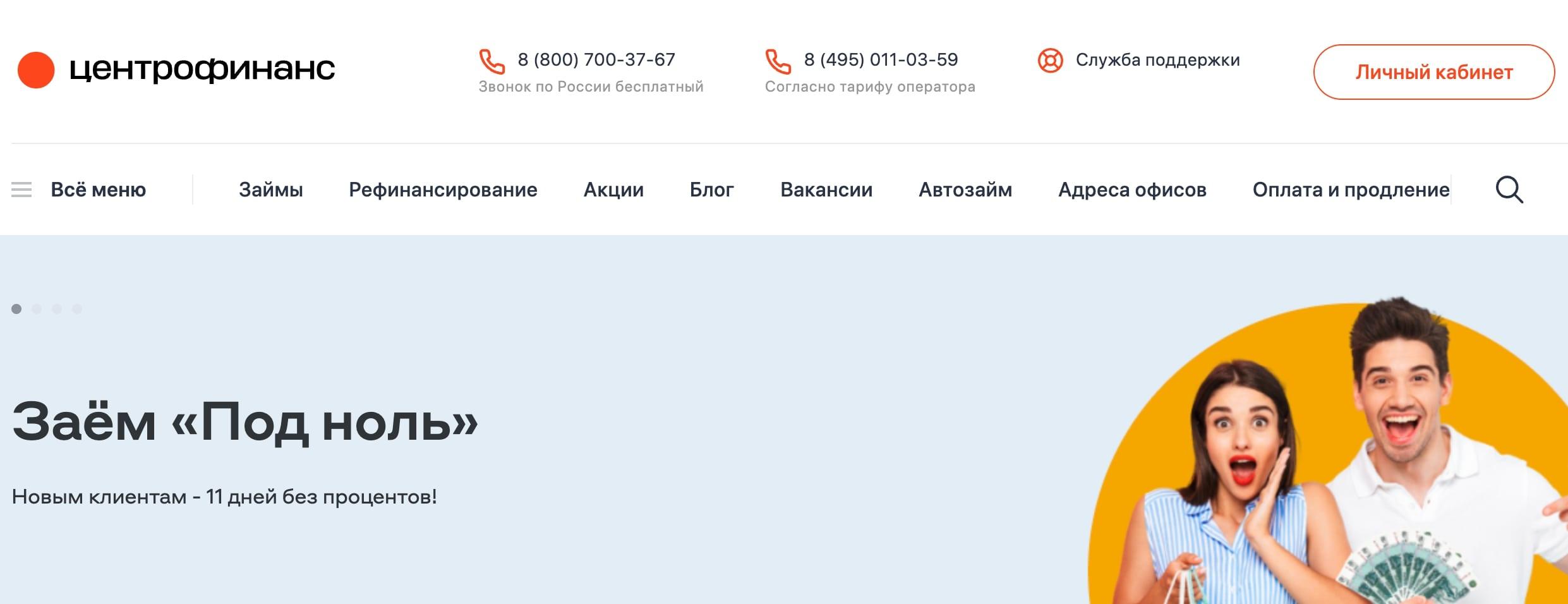Go to Адреса офисов
Image resolution: width=1568 pixels, height=604 pixels.
pyautogui.click(x=1132, y=190)
